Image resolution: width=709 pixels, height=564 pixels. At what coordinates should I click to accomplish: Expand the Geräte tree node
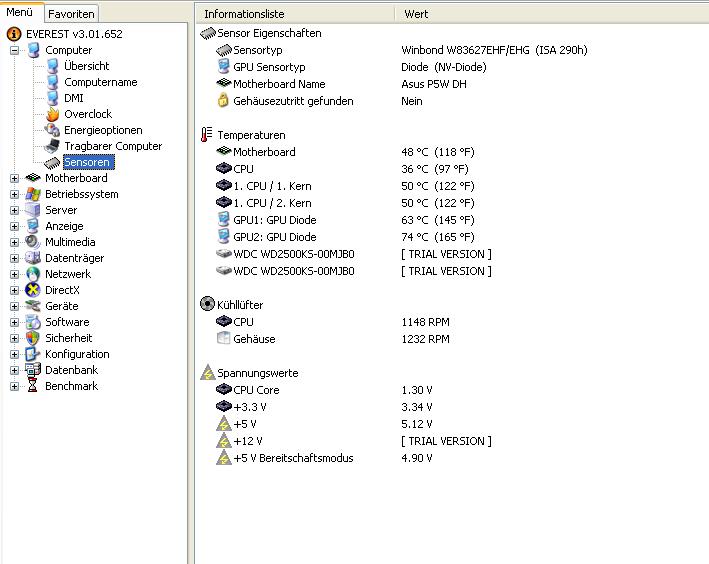14,306
